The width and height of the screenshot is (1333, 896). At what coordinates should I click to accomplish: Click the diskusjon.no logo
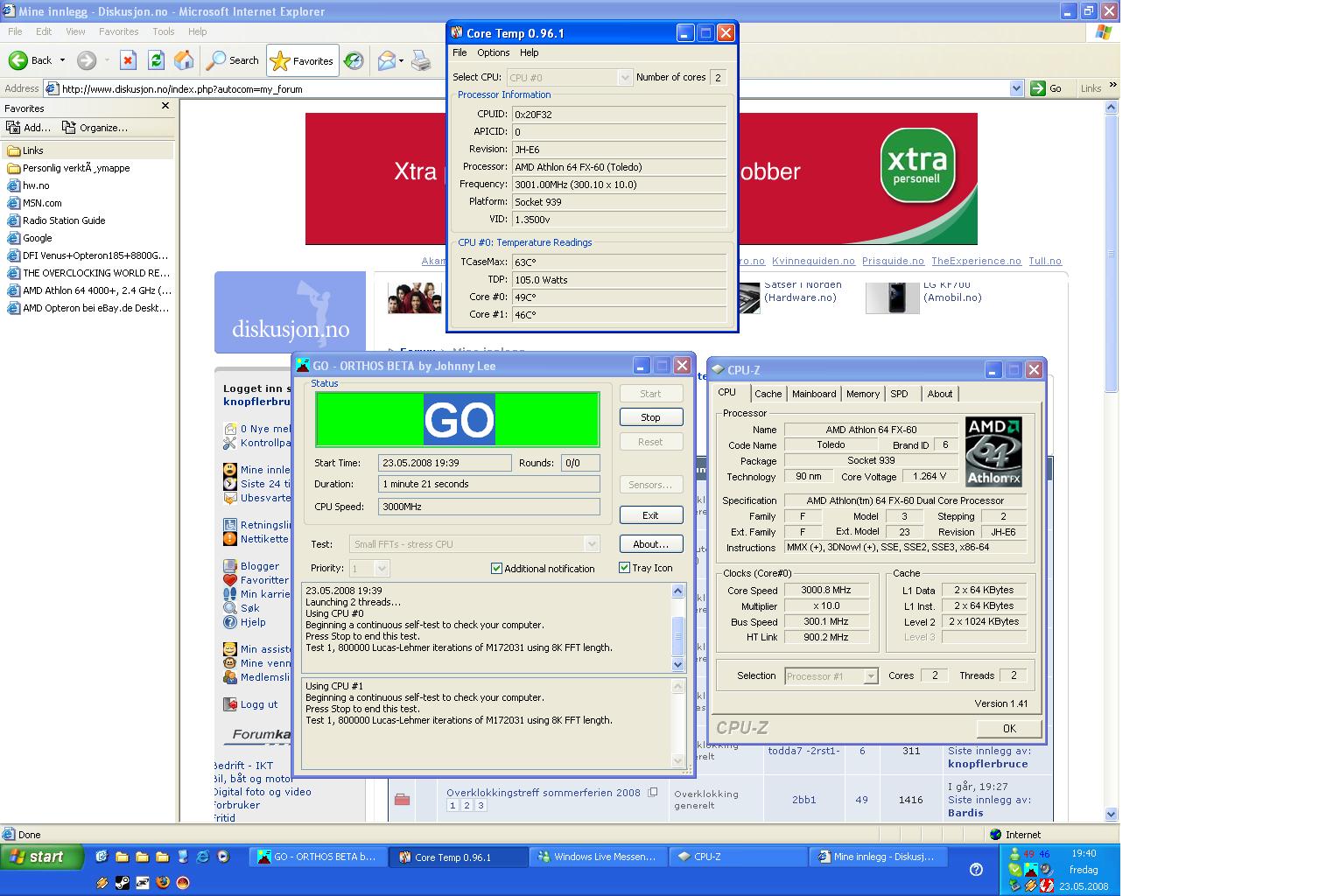pos(290,312)
